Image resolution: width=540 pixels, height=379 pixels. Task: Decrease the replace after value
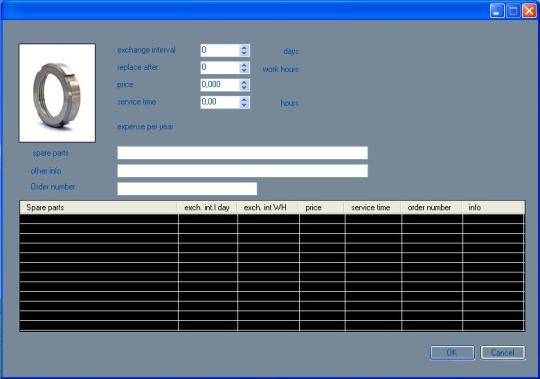point(244,70)
